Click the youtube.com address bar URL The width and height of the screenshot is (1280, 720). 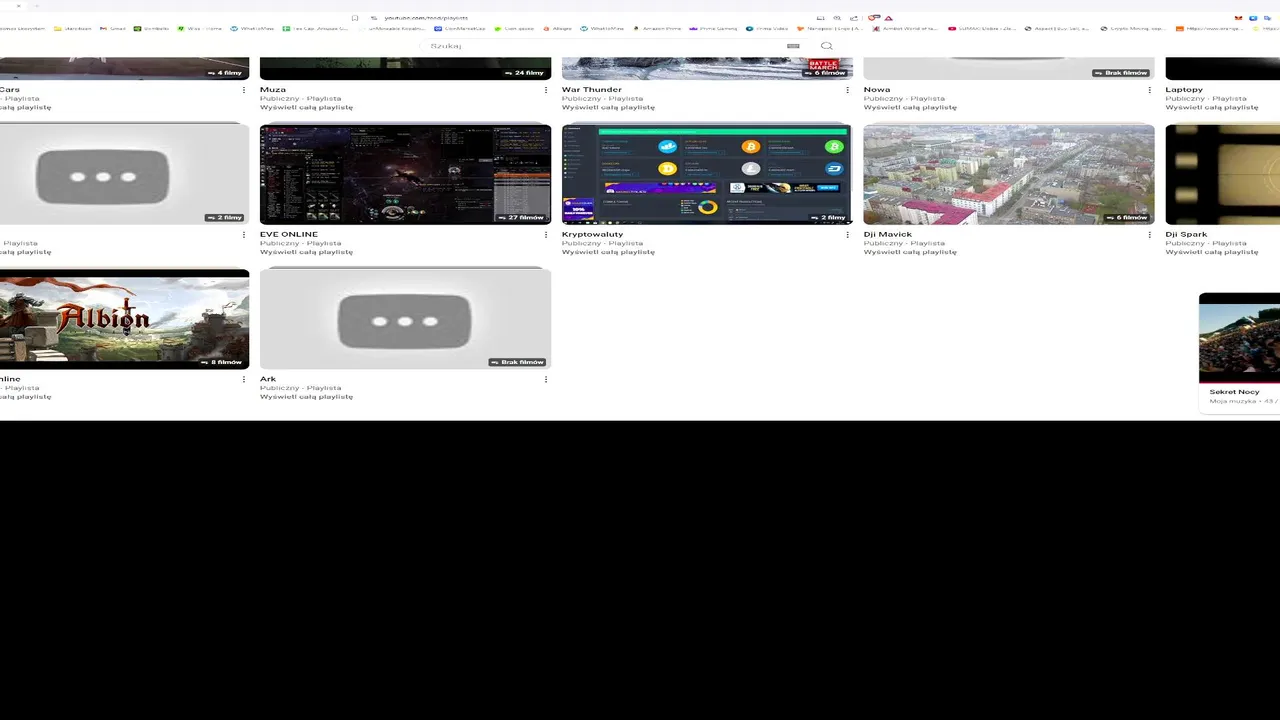coord(426,17)
